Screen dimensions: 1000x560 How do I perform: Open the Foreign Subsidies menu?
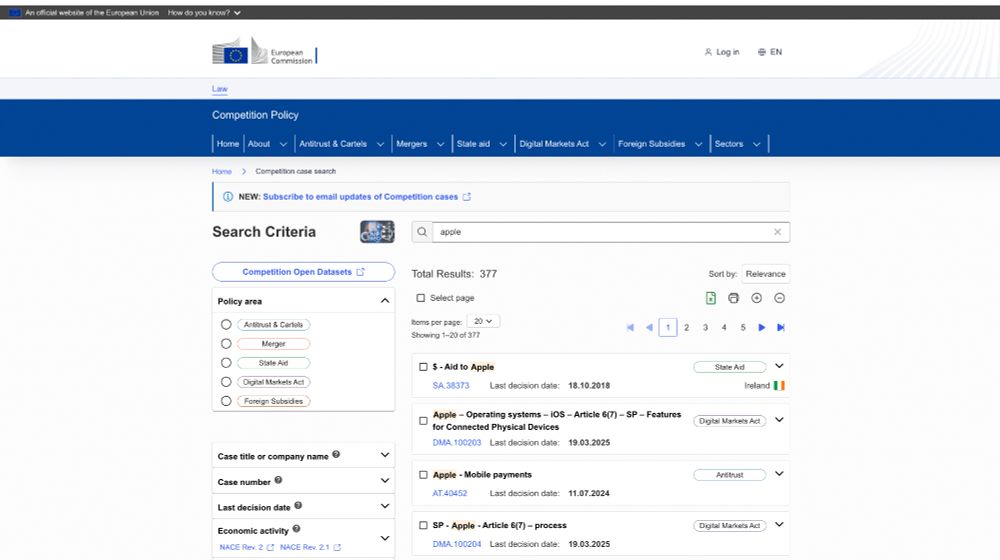pos(659,144)
